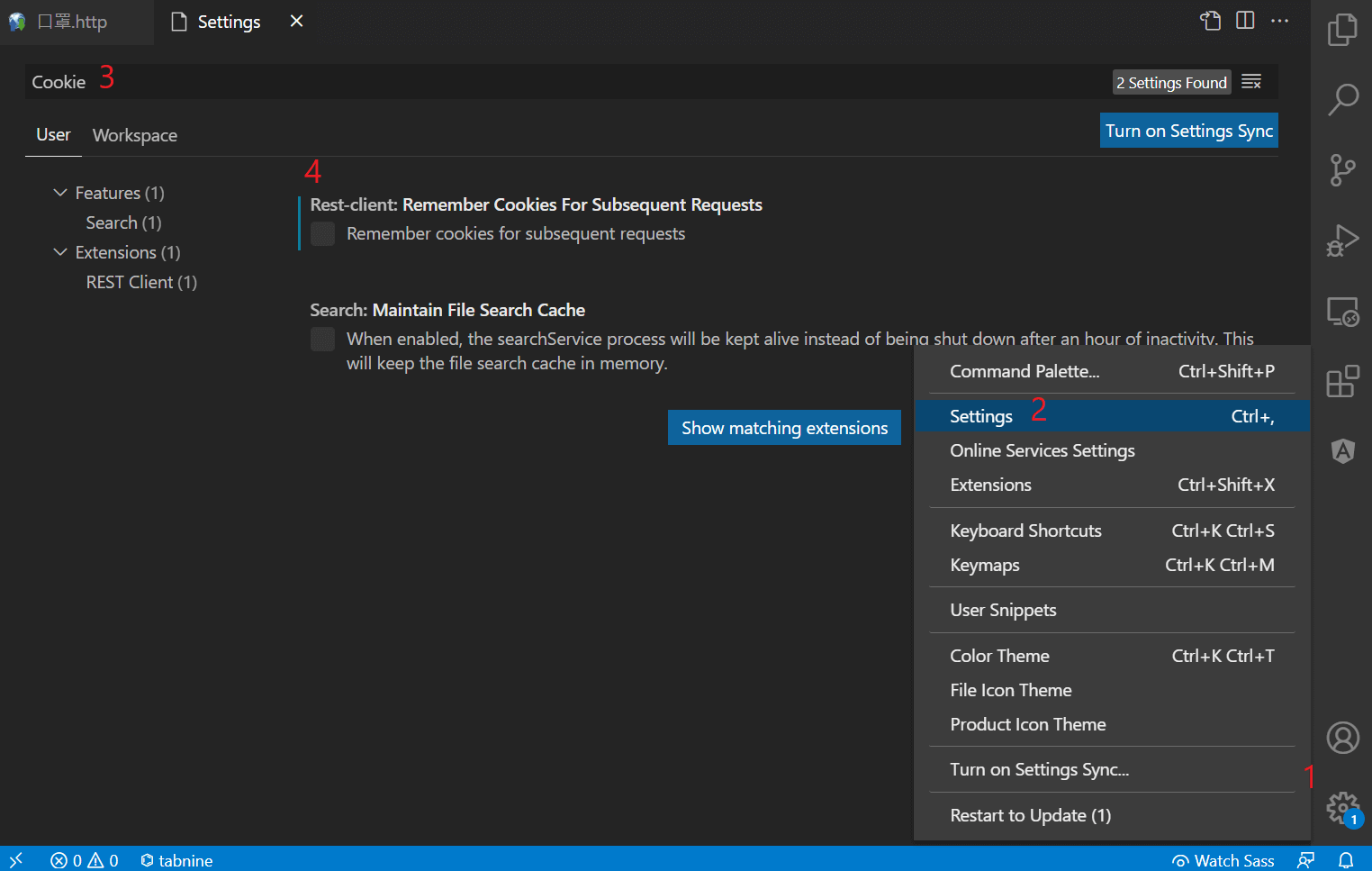
Task: Click the Manage gear icon
Action: pos(1342,807)
